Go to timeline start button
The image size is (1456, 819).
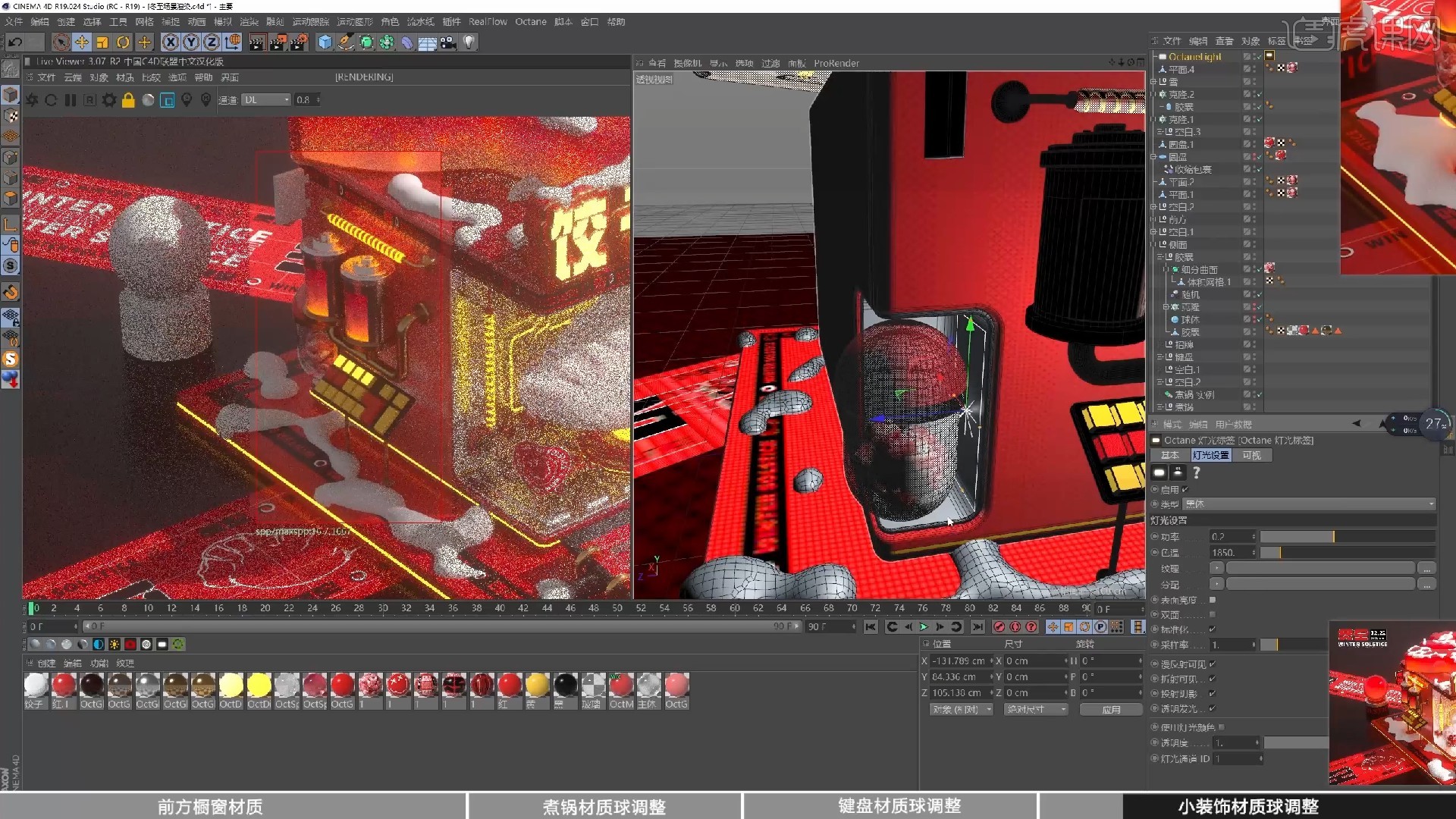tap(871, 627)
